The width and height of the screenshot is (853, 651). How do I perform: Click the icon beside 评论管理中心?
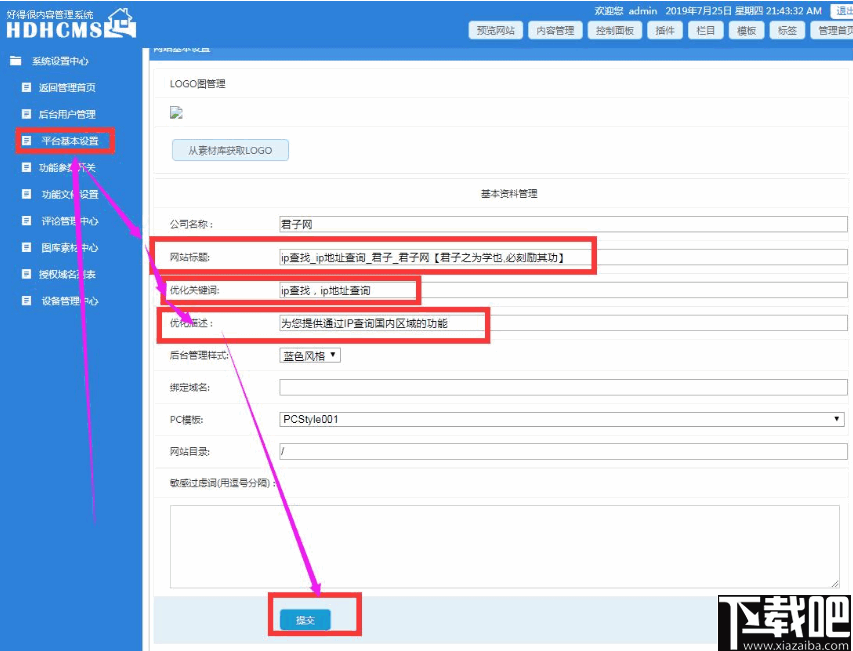point(26,220)
